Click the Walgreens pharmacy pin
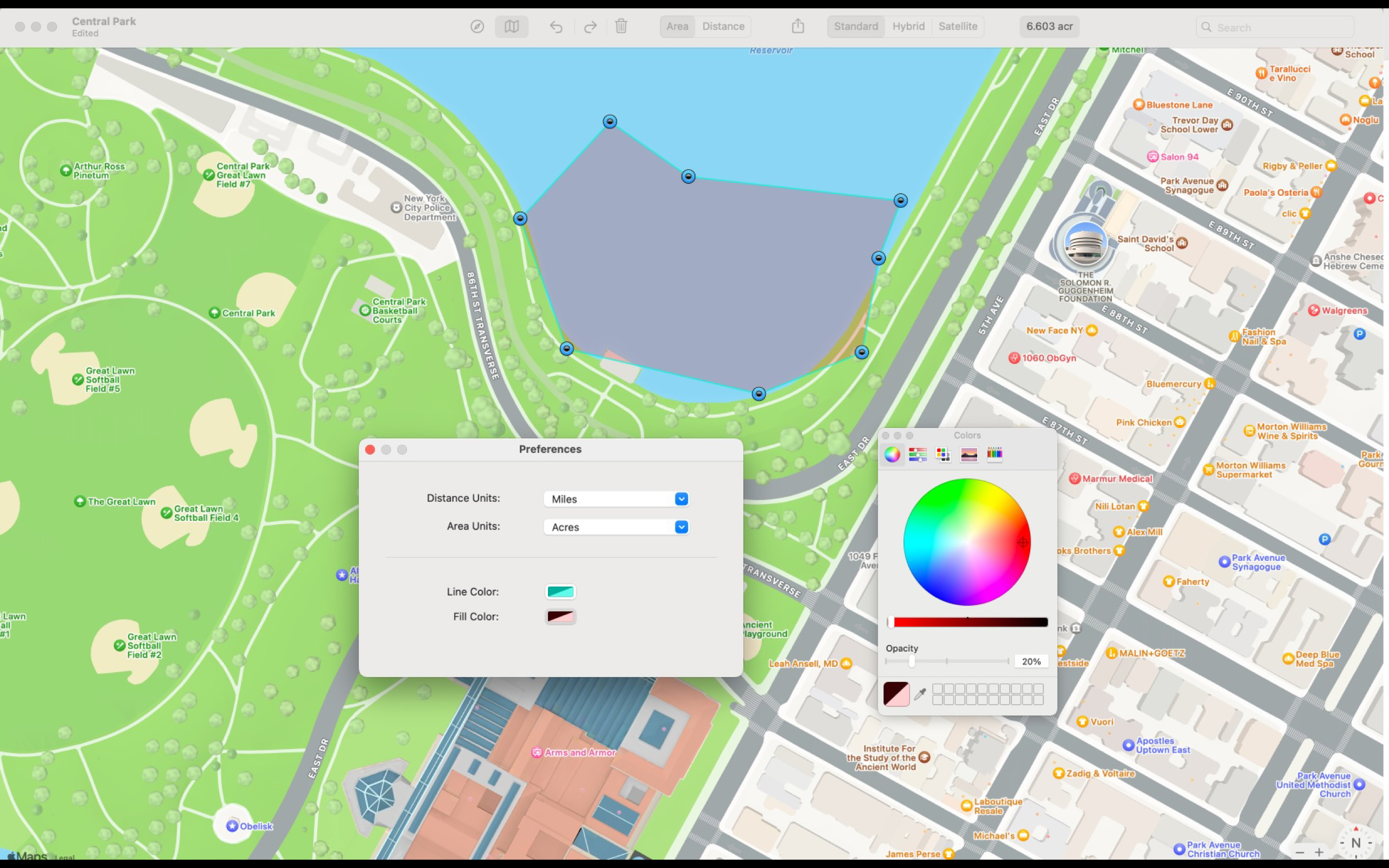The width and height of the screenshot is (1389, 868). (1314, 310)
